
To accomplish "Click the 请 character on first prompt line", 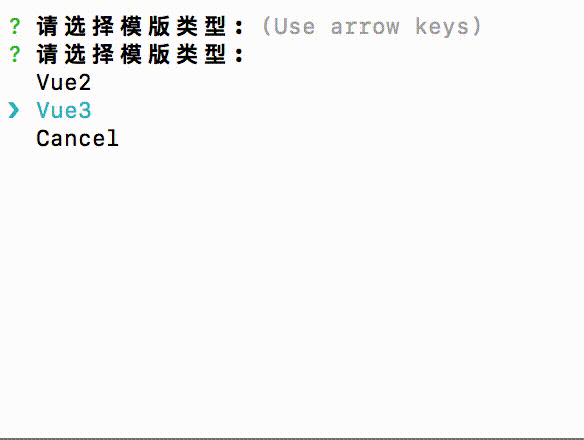I will click(x=47, y=26).
